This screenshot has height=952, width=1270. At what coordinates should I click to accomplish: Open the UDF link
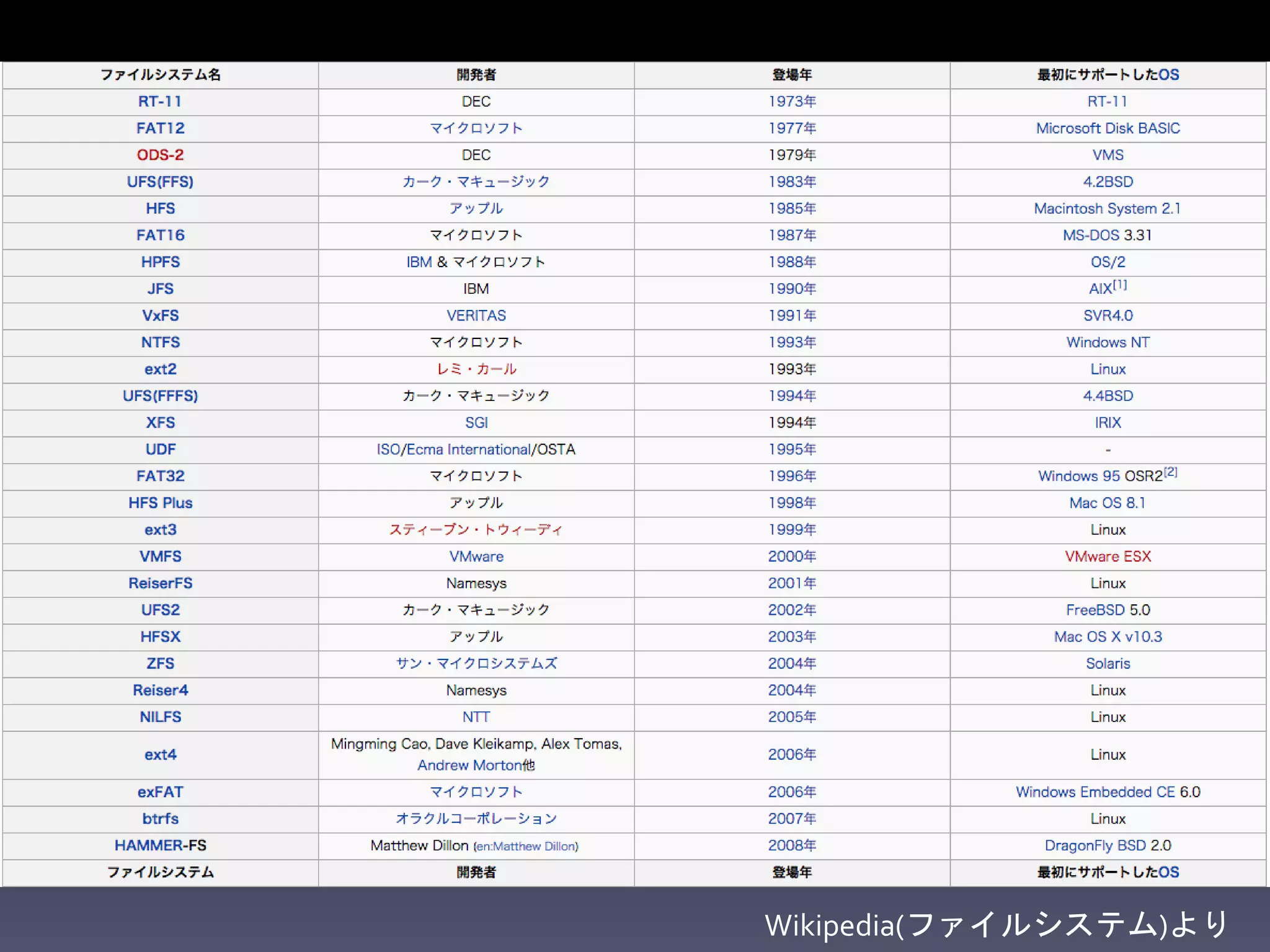(x=160, y=449)
